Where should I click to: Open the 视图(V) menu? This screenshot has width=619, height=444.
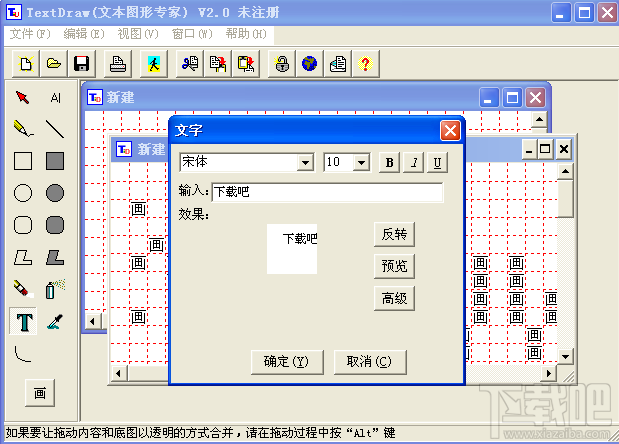pos(138,34)
